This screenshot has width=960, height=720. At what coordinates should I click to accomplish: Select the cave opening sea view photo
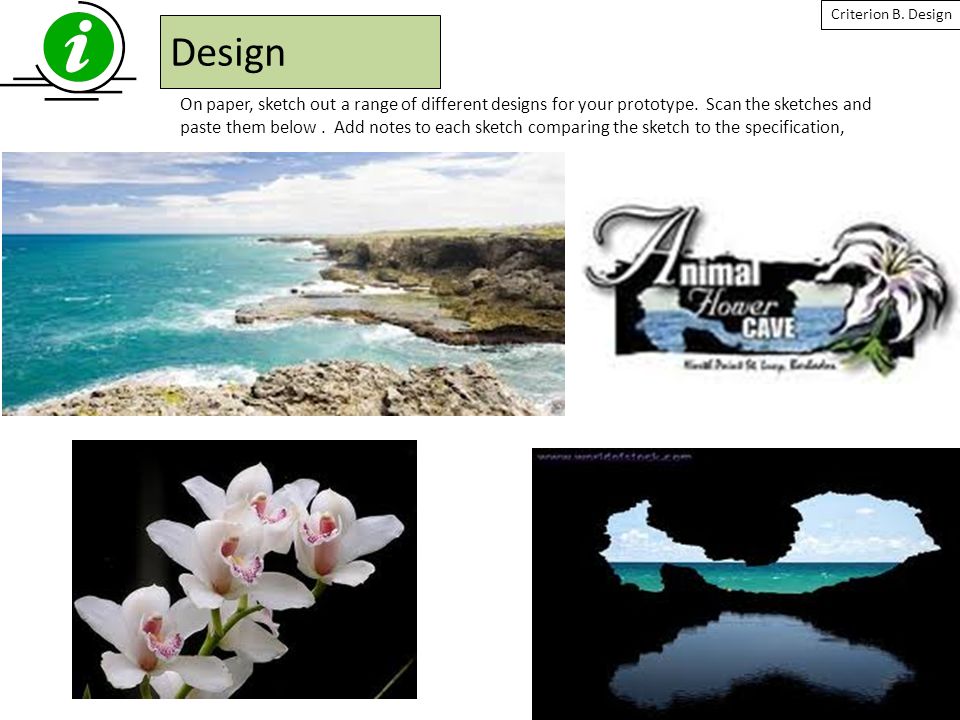(746, 583)
